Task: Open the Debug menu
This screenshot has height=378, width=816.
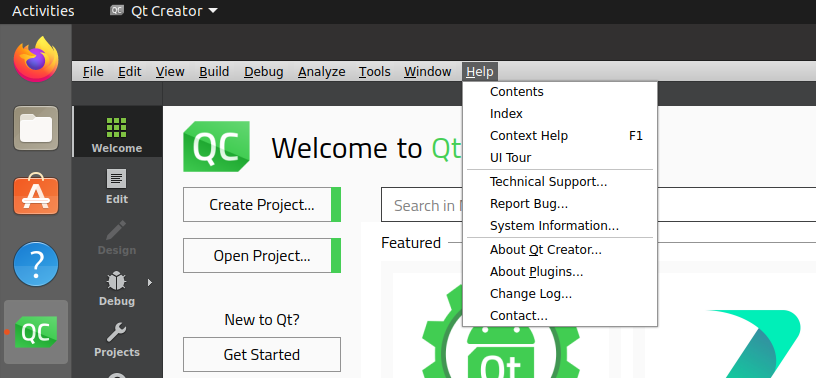Action: coord(264,72)
